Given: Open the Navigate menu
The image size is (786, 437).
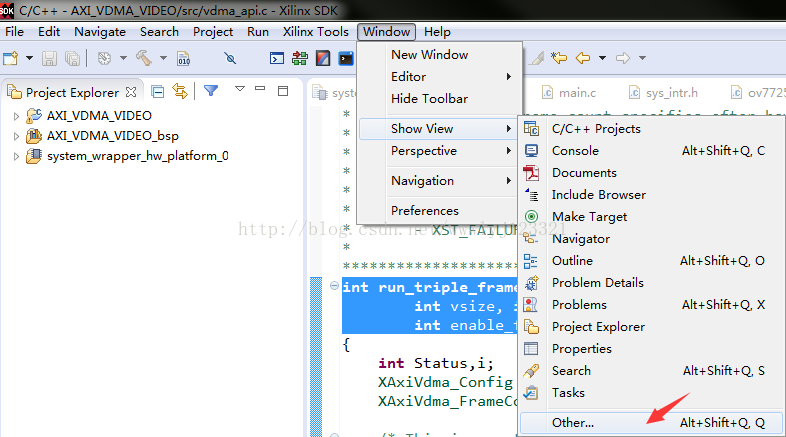Looking at the screenshot, I should tap(100, 32).
